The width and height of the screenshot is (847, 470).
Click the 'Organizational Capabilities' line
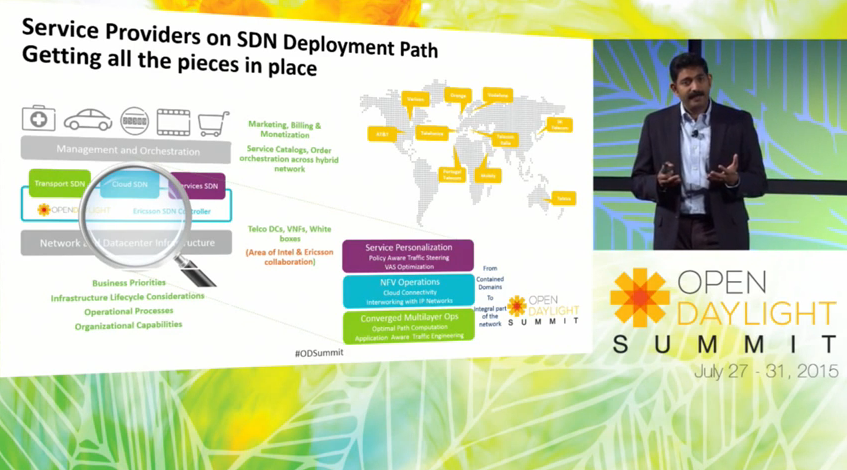129,326
